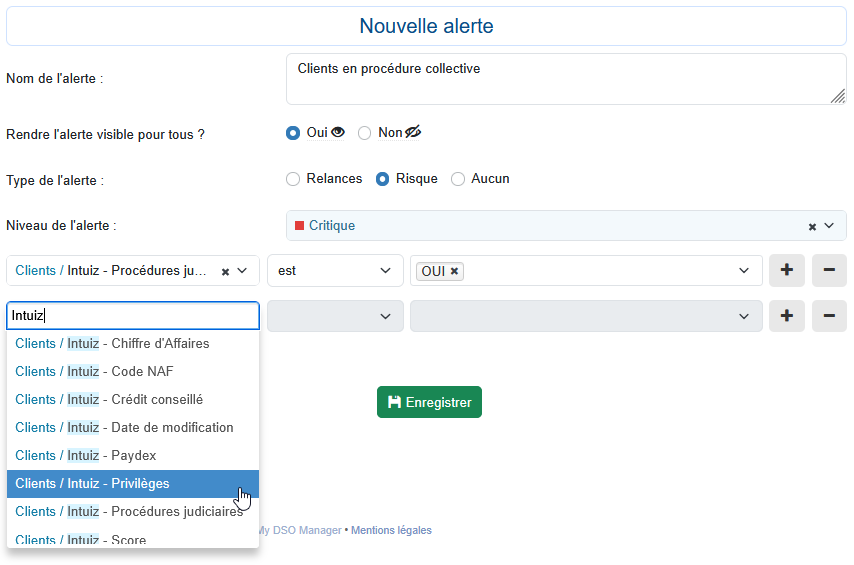
Task: Click the Critique level text
Action: click(332, 226)
